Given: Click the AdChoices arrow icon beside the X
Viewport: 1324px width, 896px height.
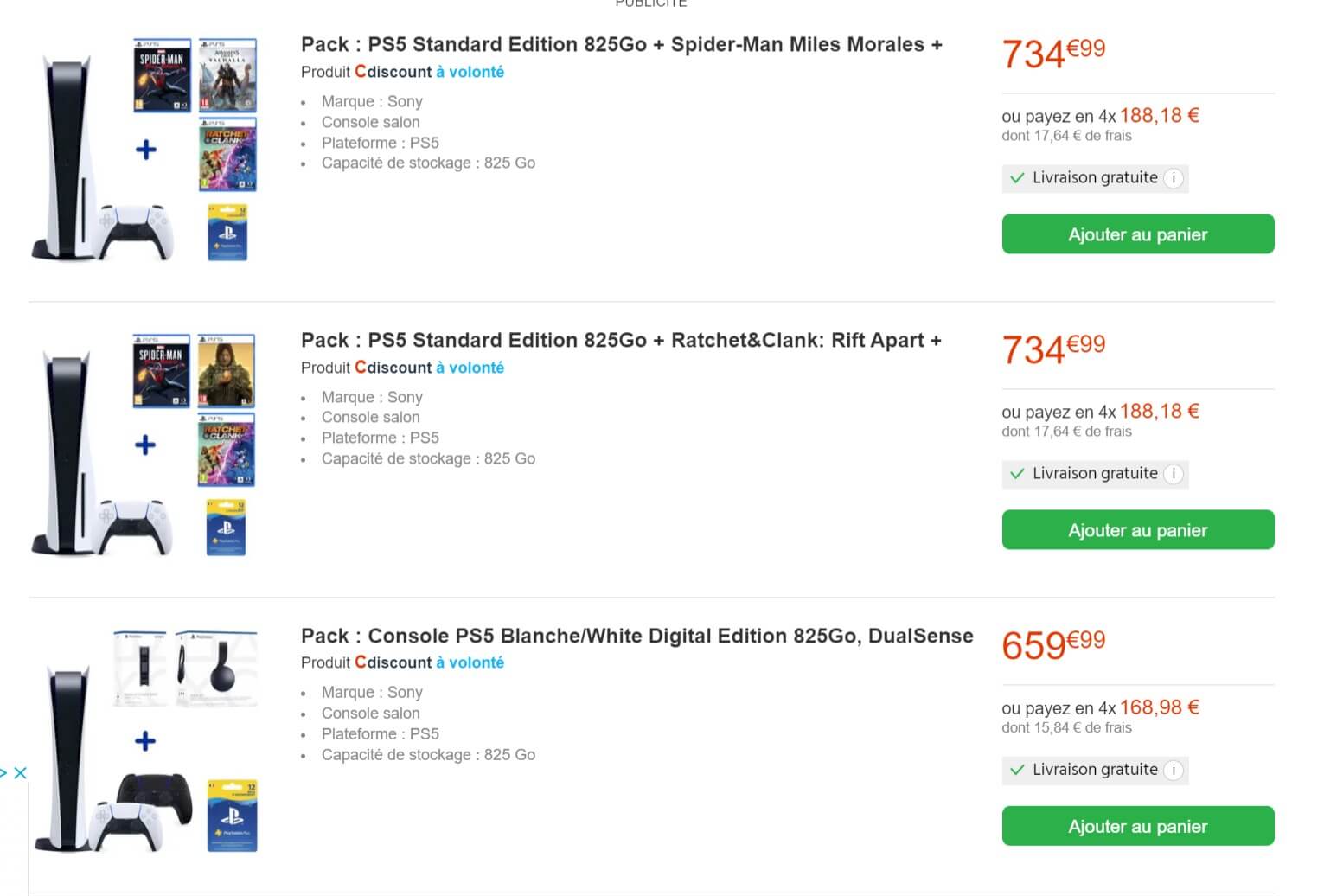Looking at the screenshot, I should pyautogui.click(x=3, y=773).
